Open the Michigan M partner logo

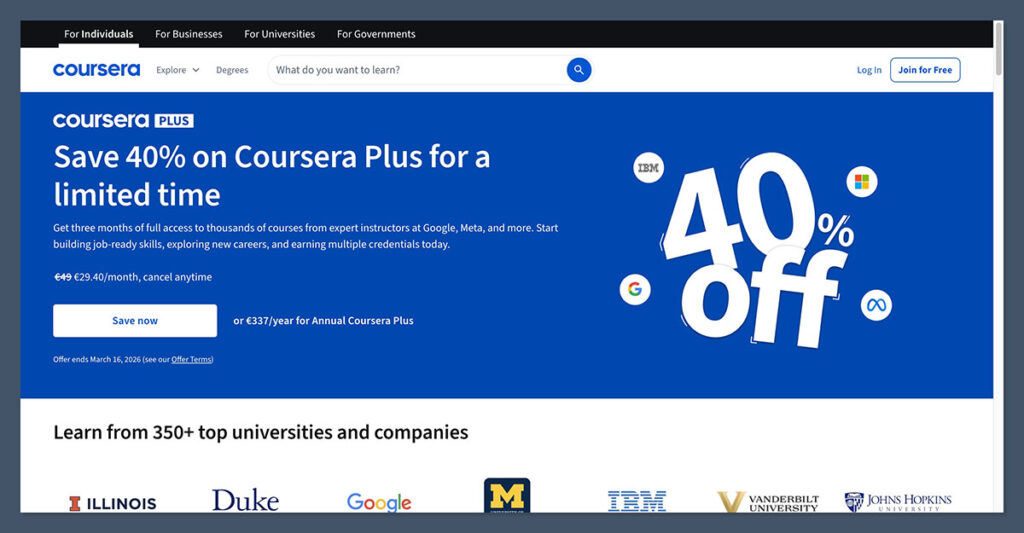tap(507, 496)
